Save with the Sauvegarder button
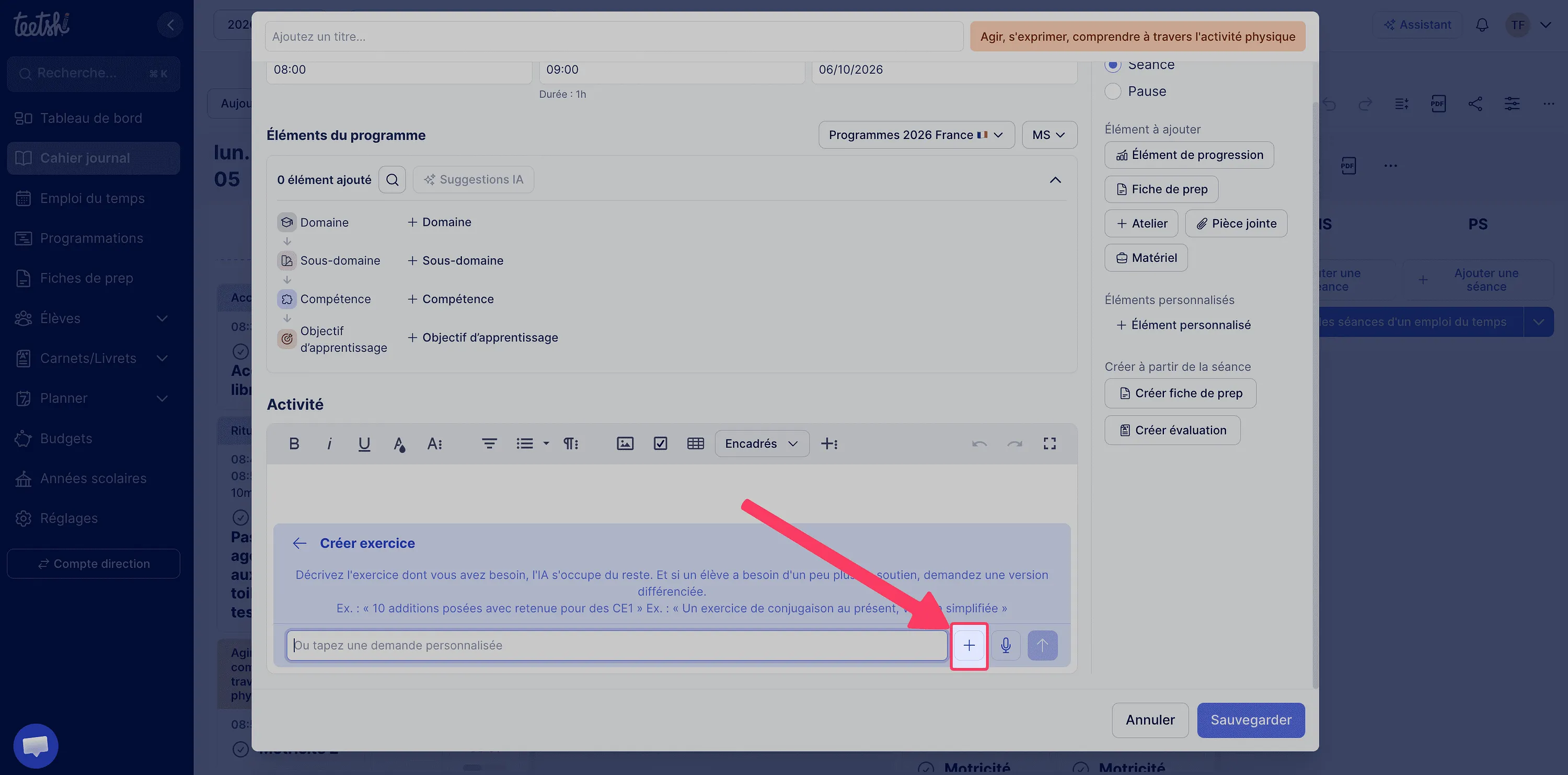 pyautogui.click(x=1251, y=720)
